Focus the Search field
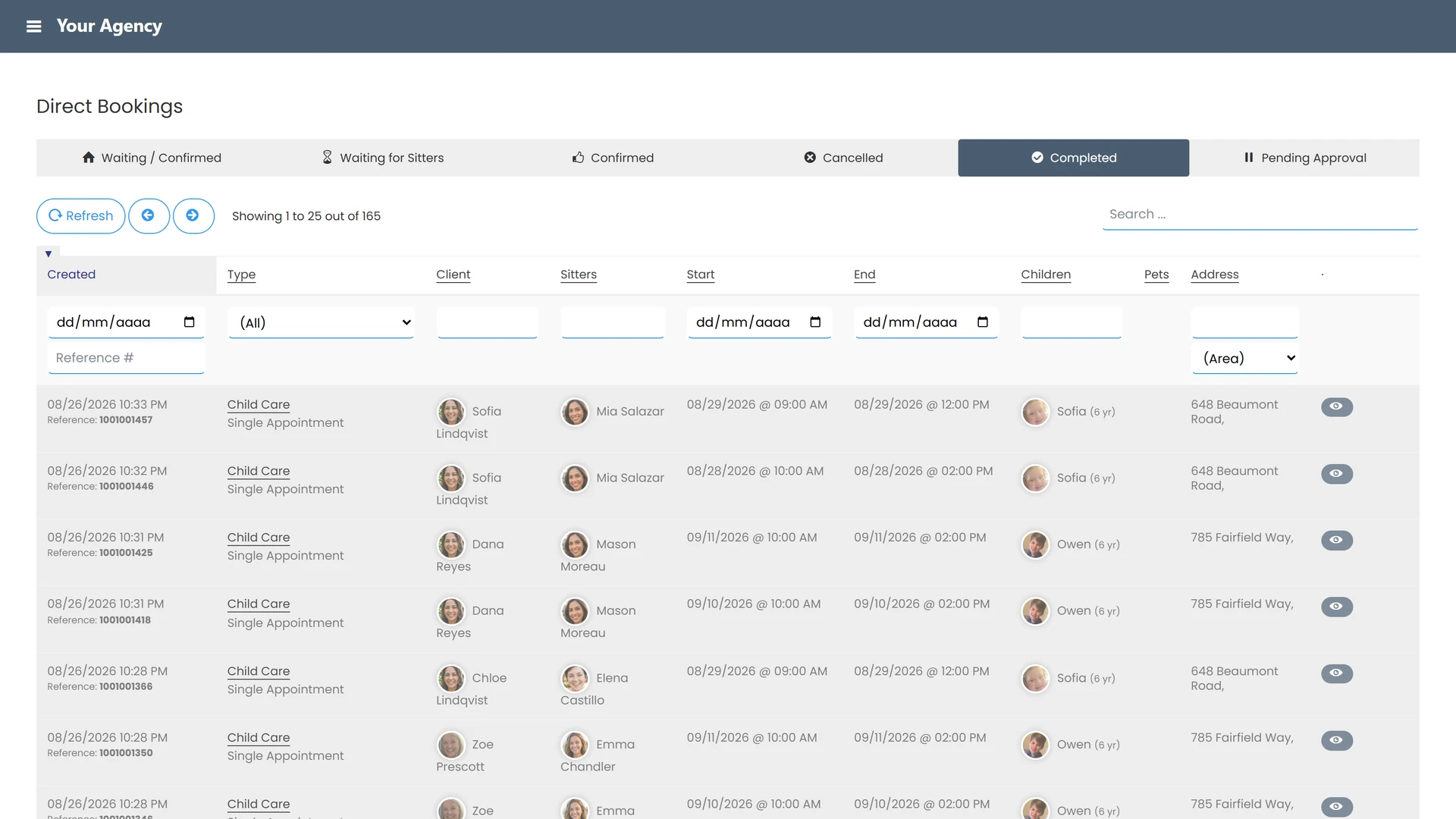 (x=1260, y=215)
